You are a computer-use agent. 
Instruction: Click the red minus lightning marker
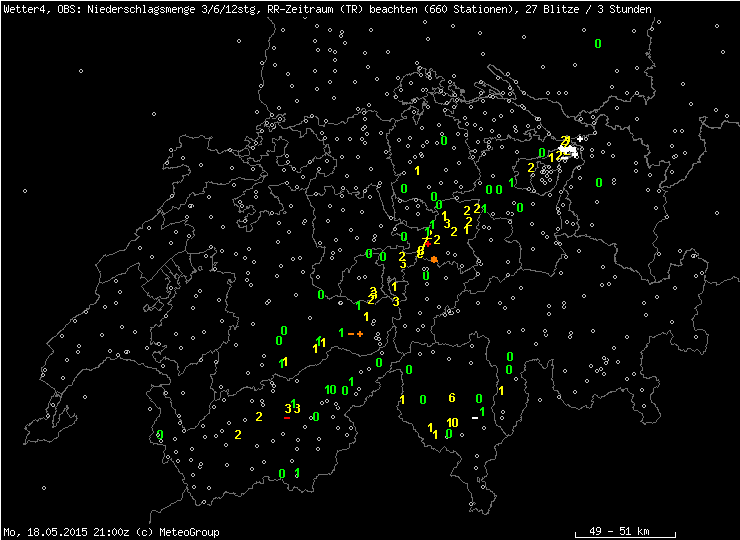(287, 419)
